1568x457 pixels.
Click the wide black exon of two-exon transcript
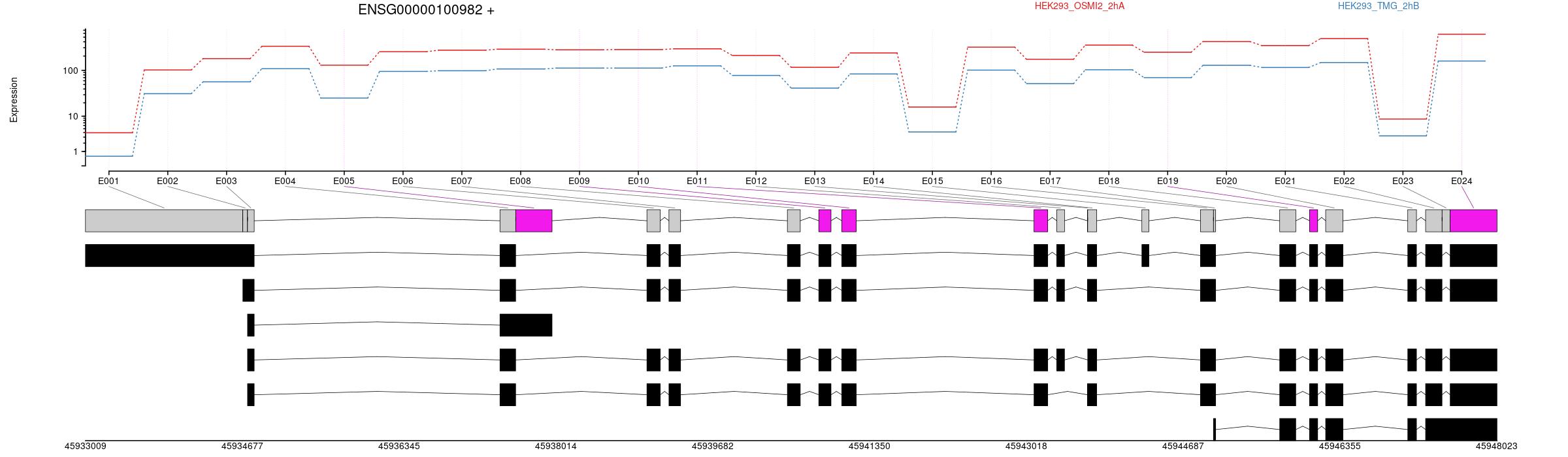526,325
